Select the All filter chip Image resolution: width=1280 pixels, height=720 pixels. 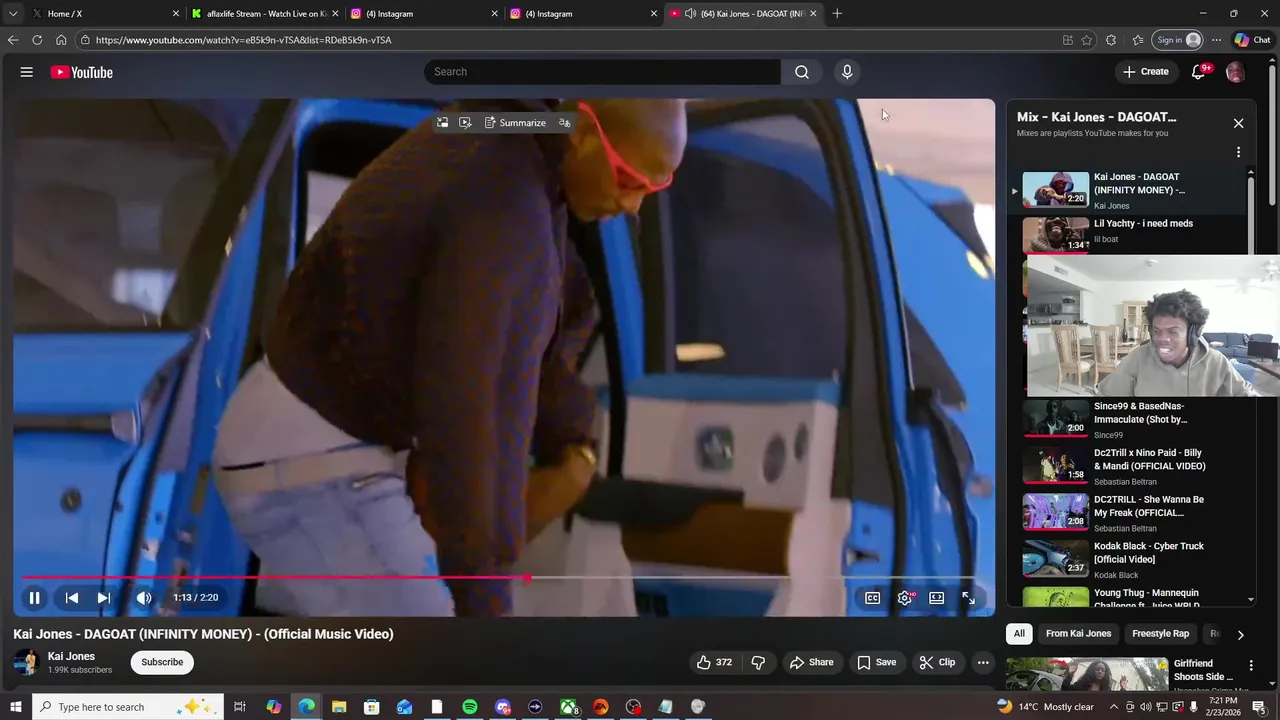pos(1019,633)
